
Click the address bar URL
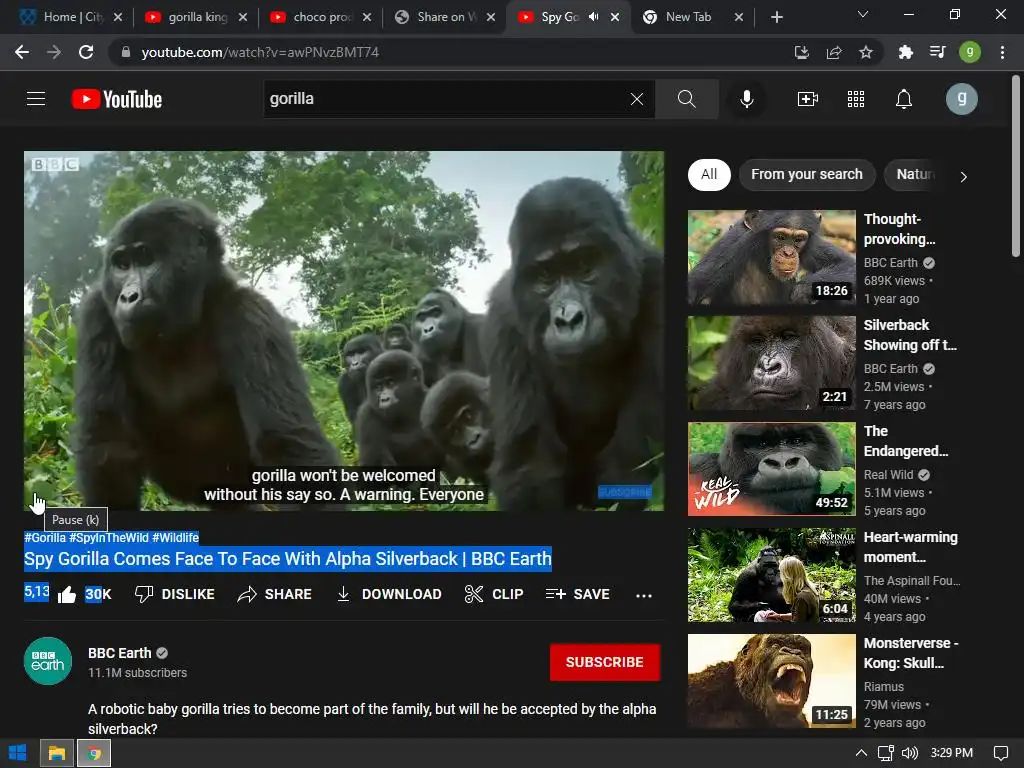pos(260,52)
